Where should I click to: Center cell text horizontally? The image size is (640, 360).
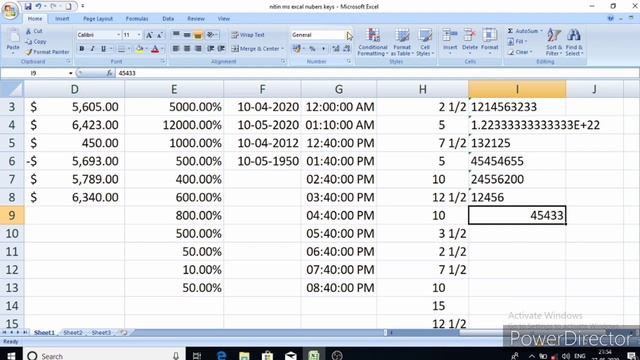(187, 49)
